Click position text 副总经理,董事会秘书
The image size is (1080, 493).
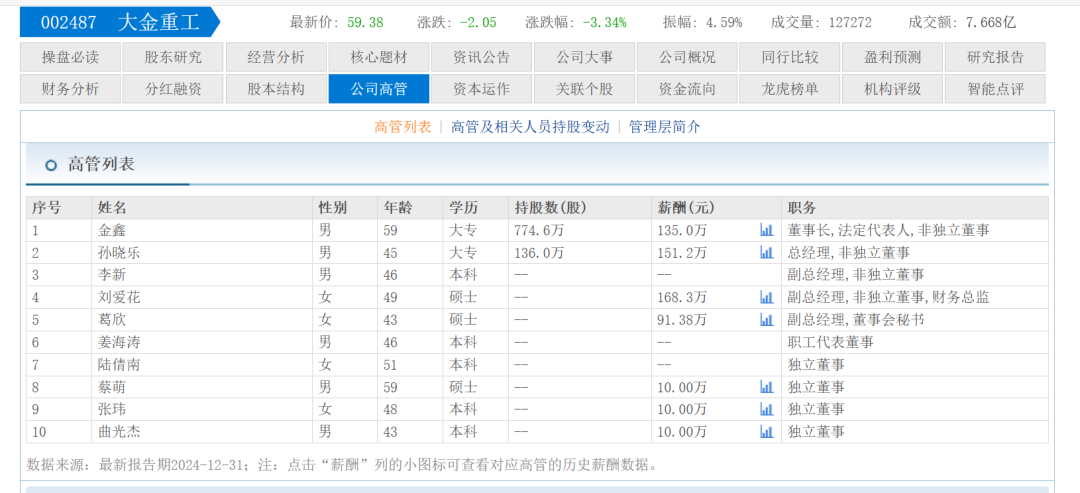click(855, 319)
